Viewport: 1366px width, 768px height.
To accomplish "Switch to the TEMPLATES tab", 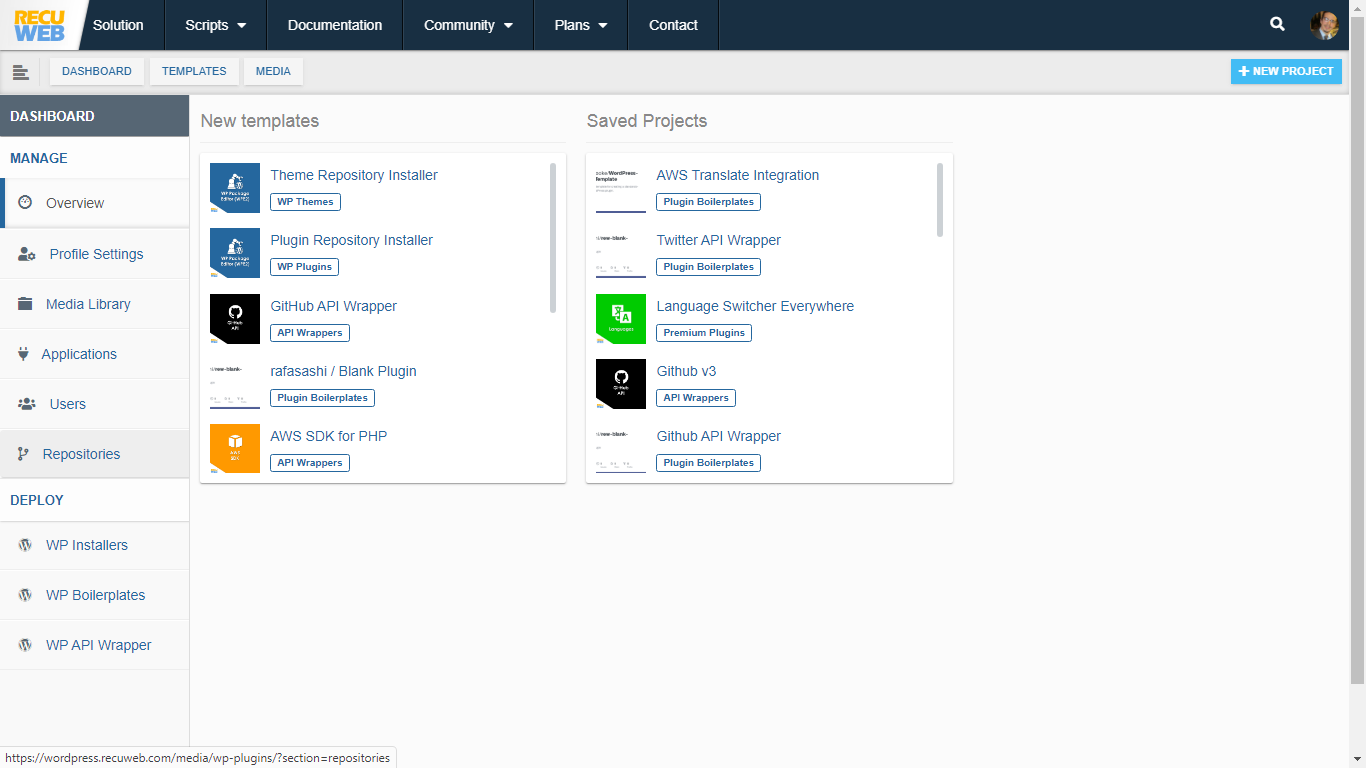I will [x=194, y=72].
